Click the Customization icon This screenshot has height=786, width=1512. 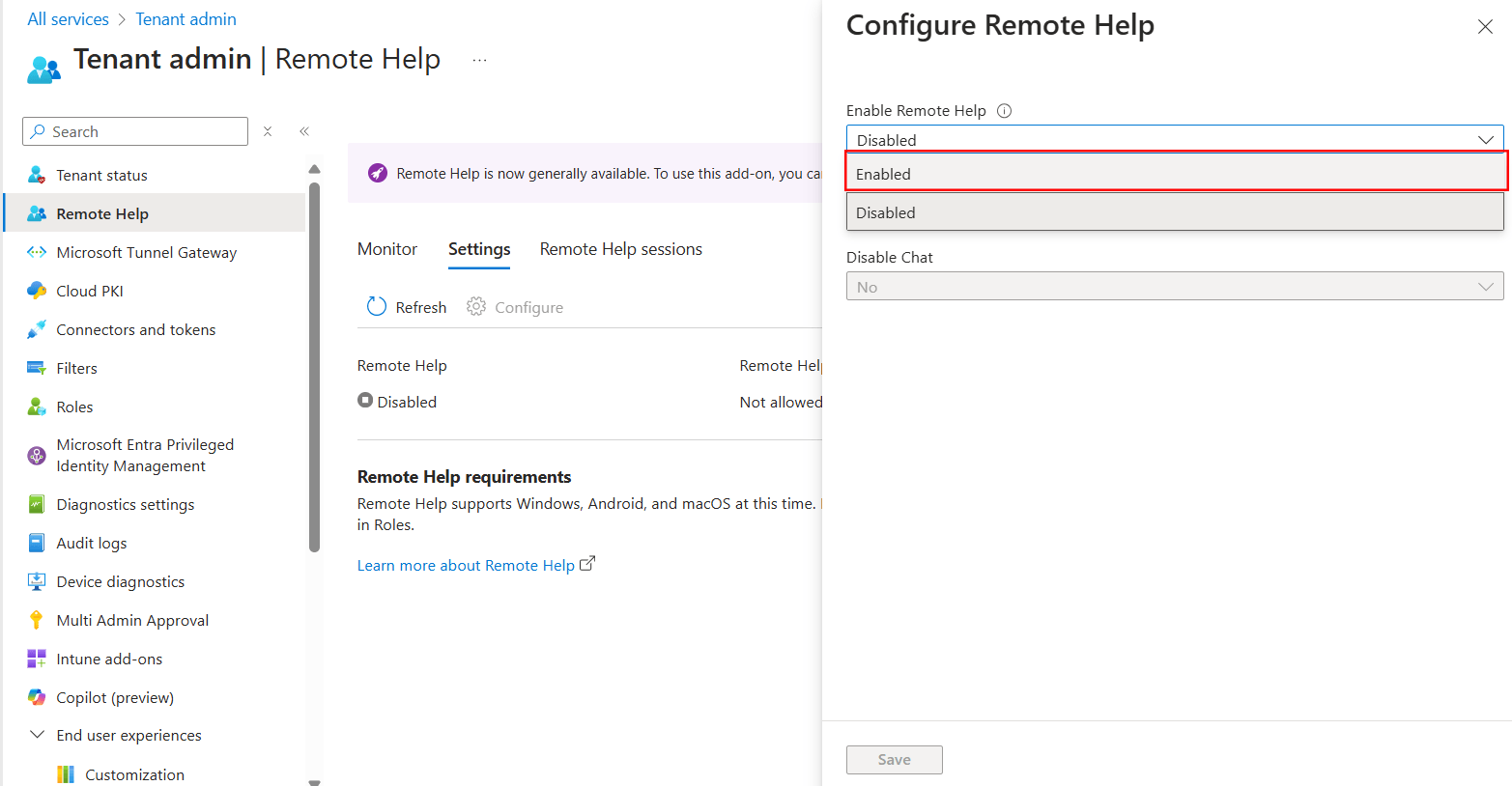(x=66, y=774)
